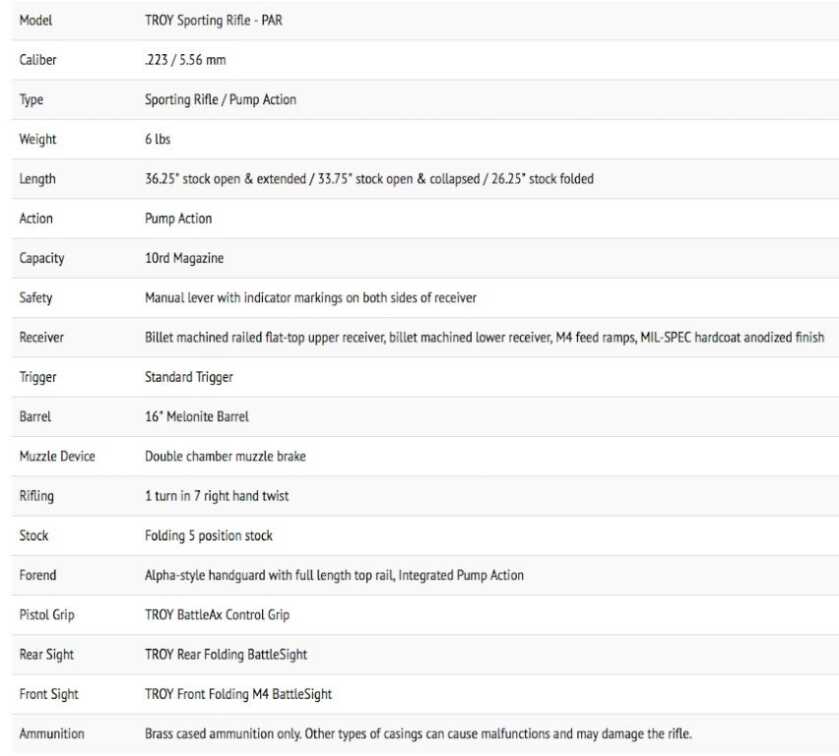Click the Sporting Rifle / Pump Action value
The image size is (839, 756).
click(x=220, y=100)
